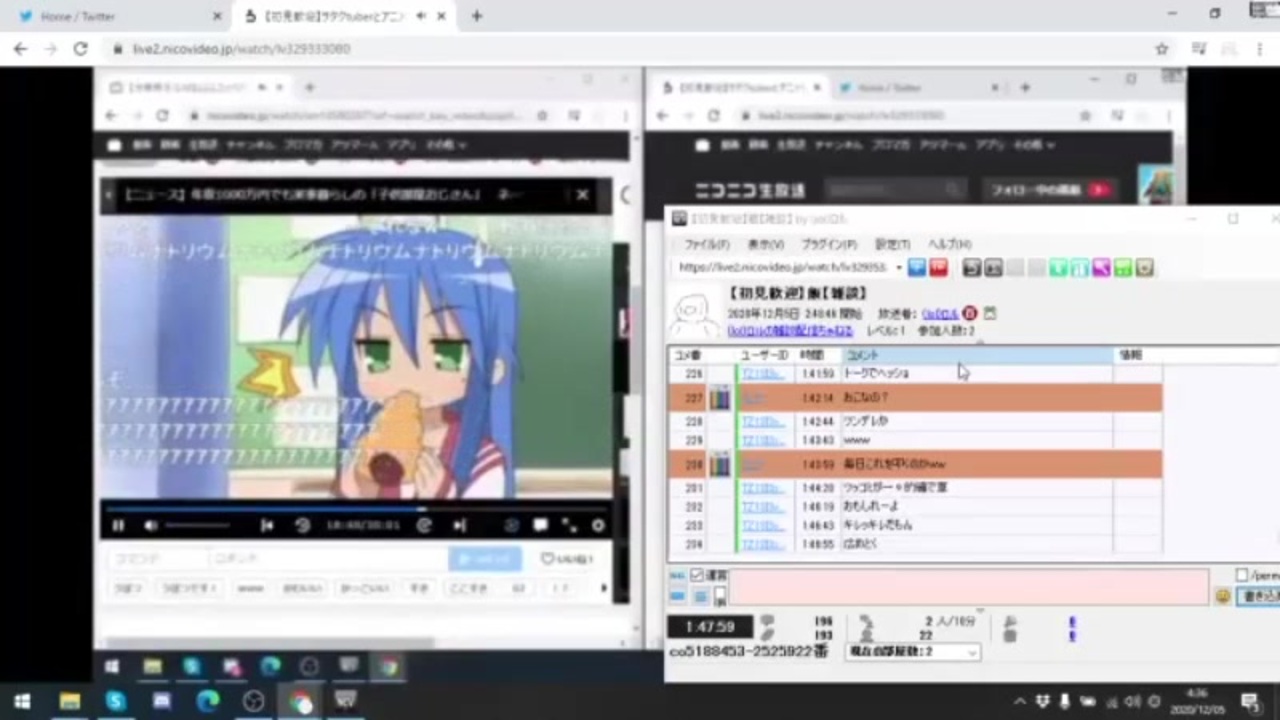The width and height of the screenshot is (1280, 720).
Task: Open the 表示 menu in NCV
Action: (766, 244)
